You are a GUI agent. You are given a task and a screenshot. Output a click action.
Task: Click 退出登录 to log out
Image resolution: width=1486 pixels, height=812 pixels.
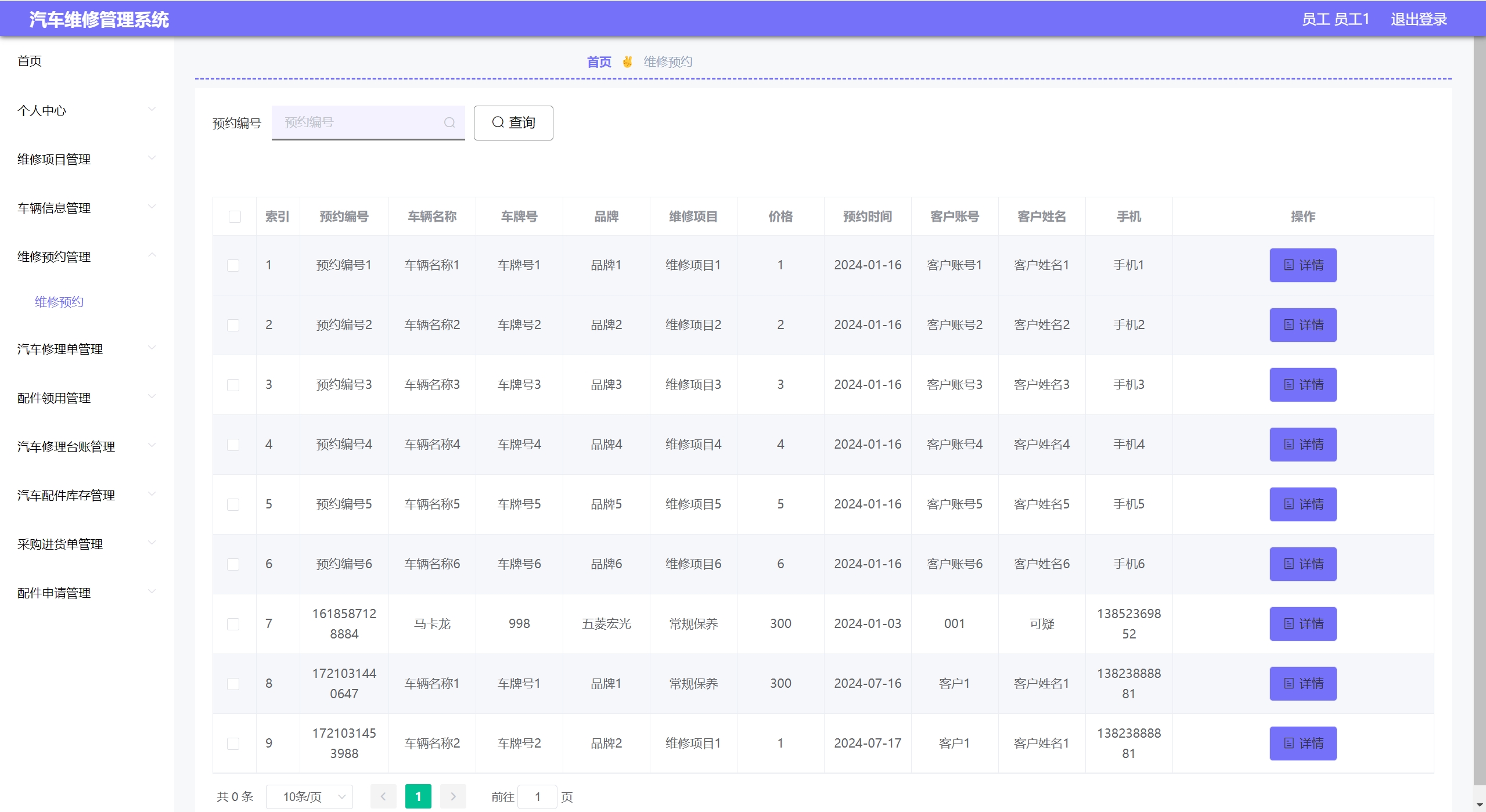coord(1418,19)
